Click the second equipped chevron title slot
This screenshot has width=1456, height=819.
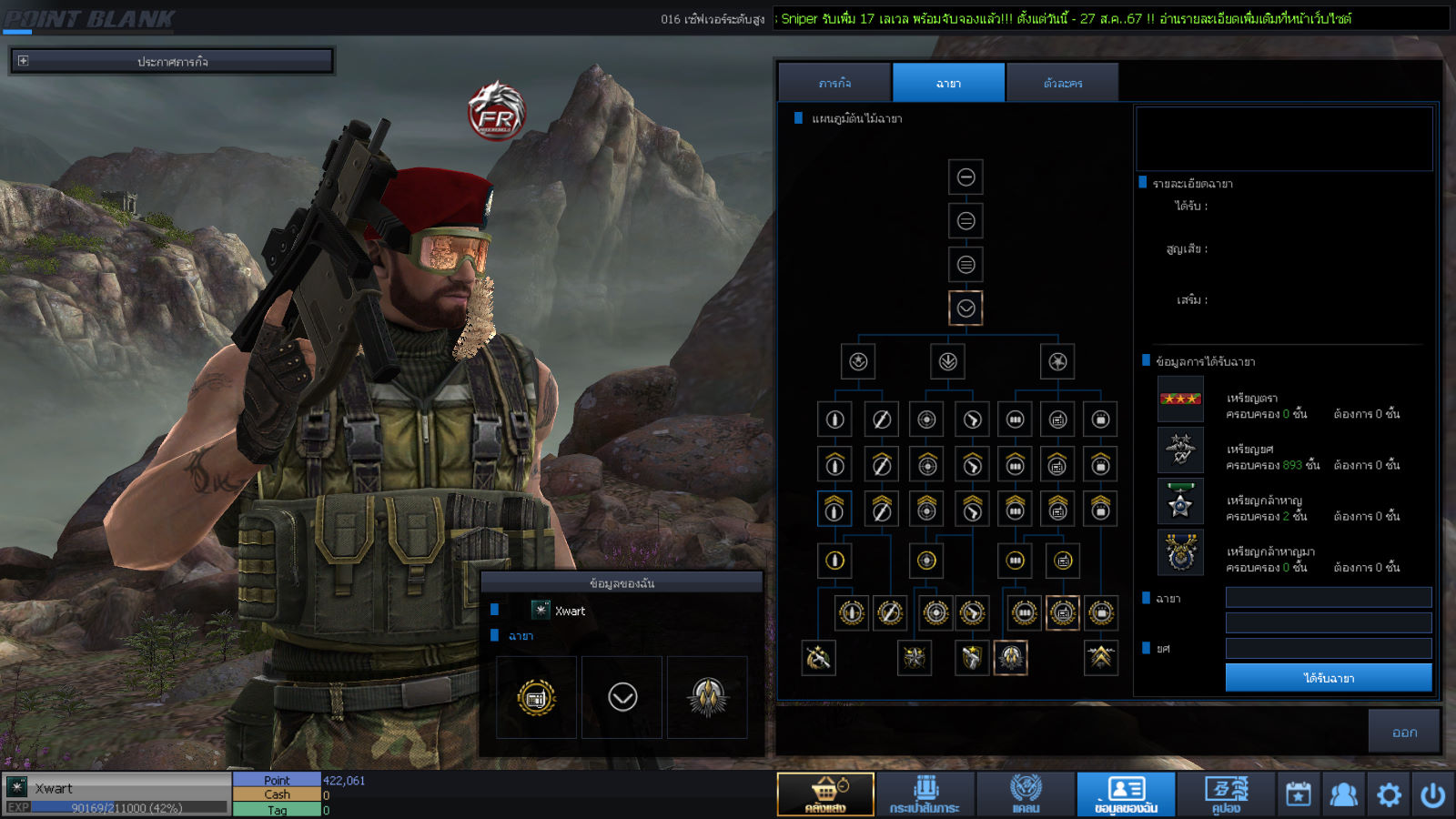point(622,698)
